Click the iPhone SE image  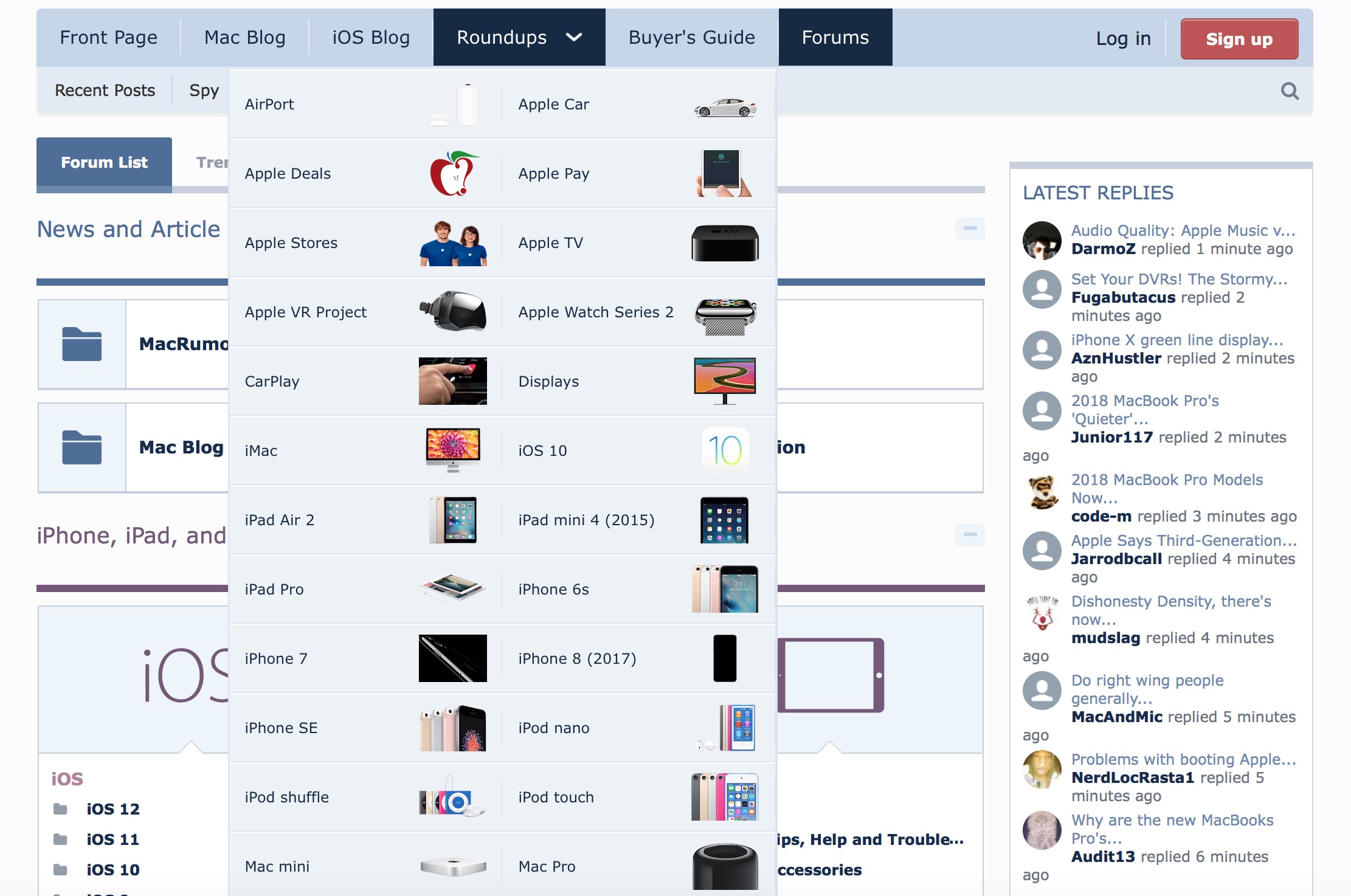pos(453,728)
